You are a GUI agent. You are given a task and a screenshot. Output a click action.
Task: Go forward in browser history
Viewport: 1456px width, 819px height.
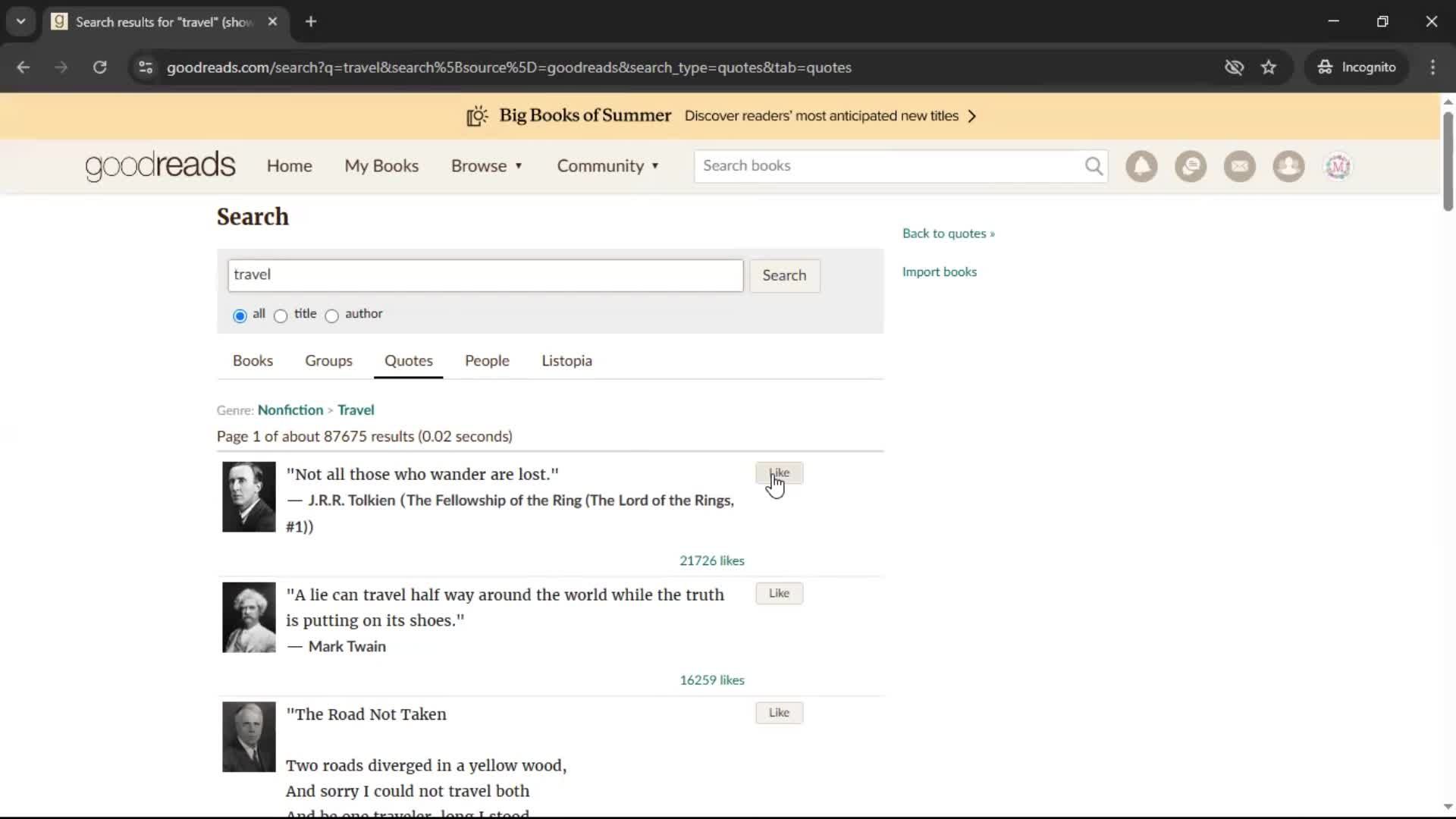[x=61, y=67]
